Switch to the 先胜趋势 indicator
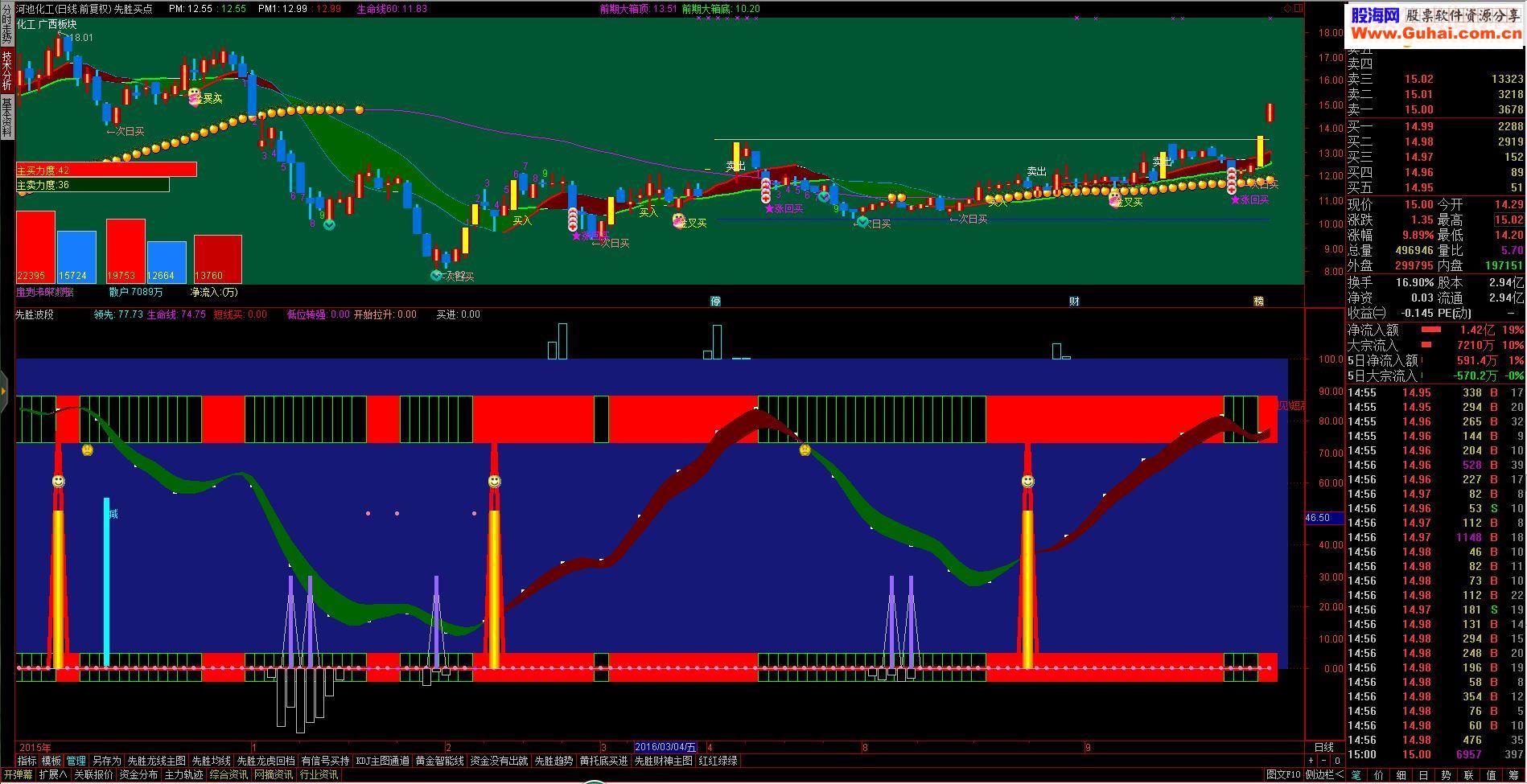 point(554,761)
